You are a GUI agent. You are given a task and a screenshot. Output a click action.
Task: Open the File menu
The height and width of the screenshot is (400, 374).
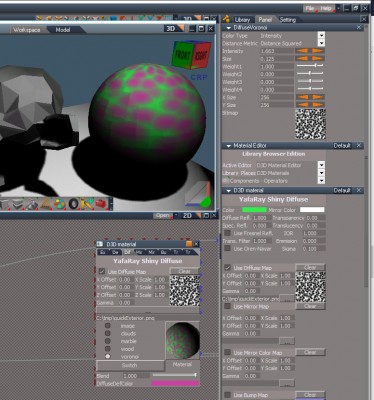coord(310,8)
